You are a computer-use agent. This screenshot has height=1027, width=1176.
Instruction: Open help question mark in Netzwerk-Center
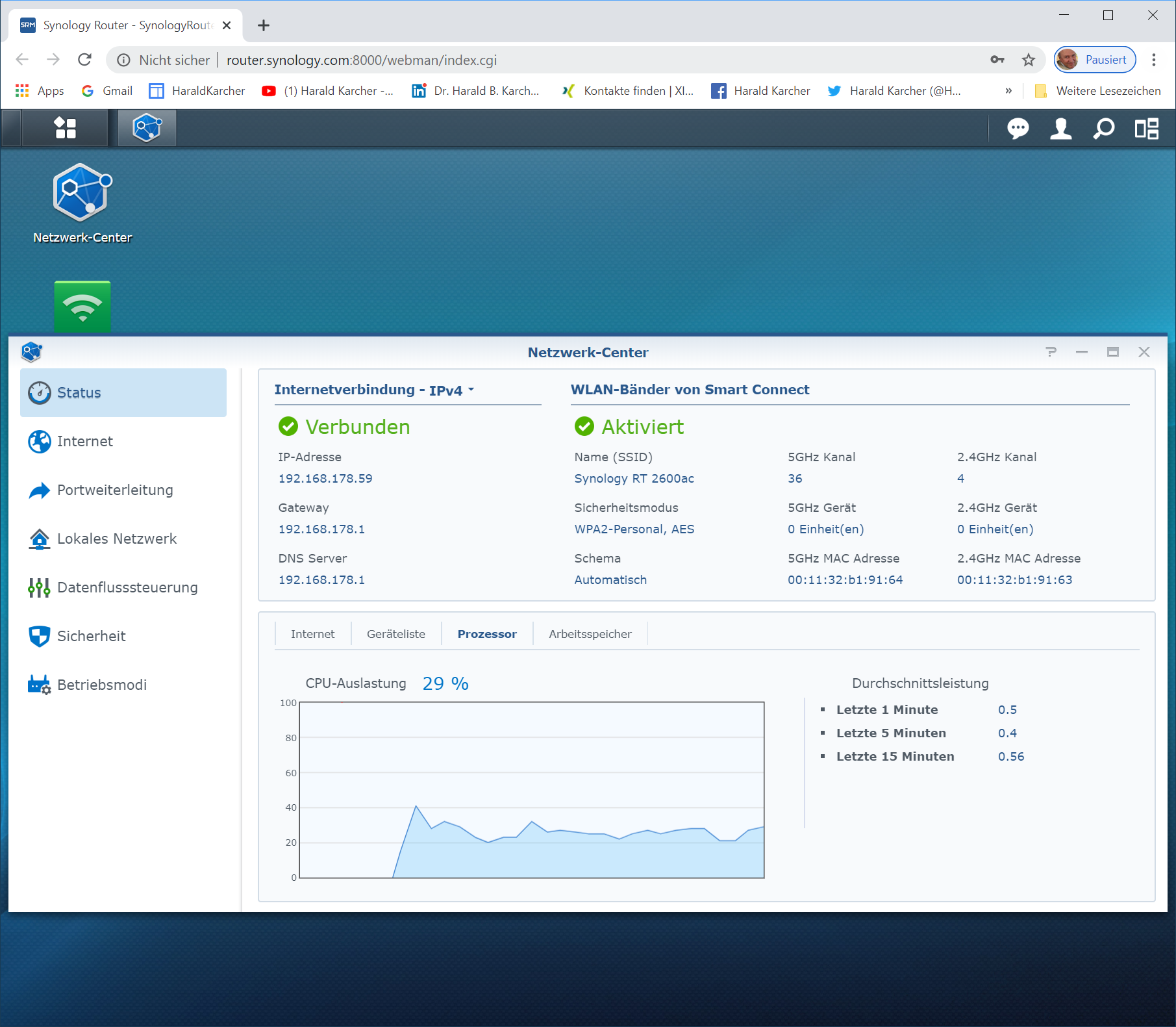[x=1051, y=352]
